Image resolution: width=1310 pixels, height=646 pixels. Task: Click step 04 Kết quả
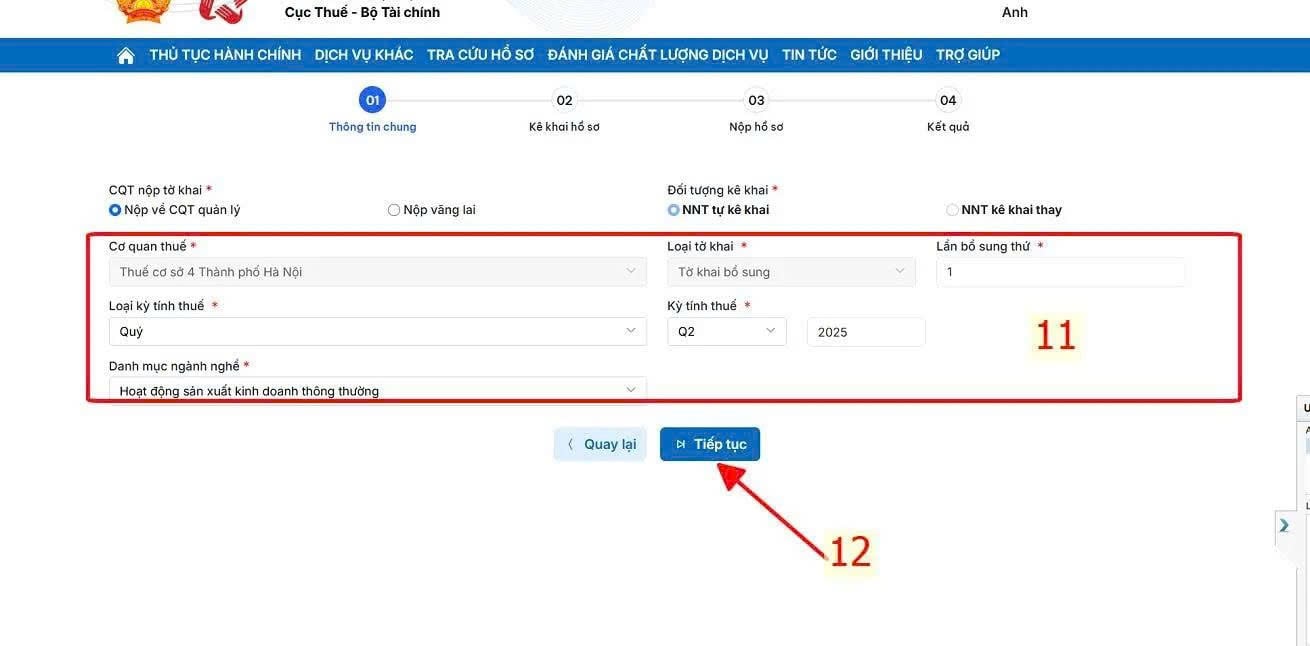coord(948,110)
